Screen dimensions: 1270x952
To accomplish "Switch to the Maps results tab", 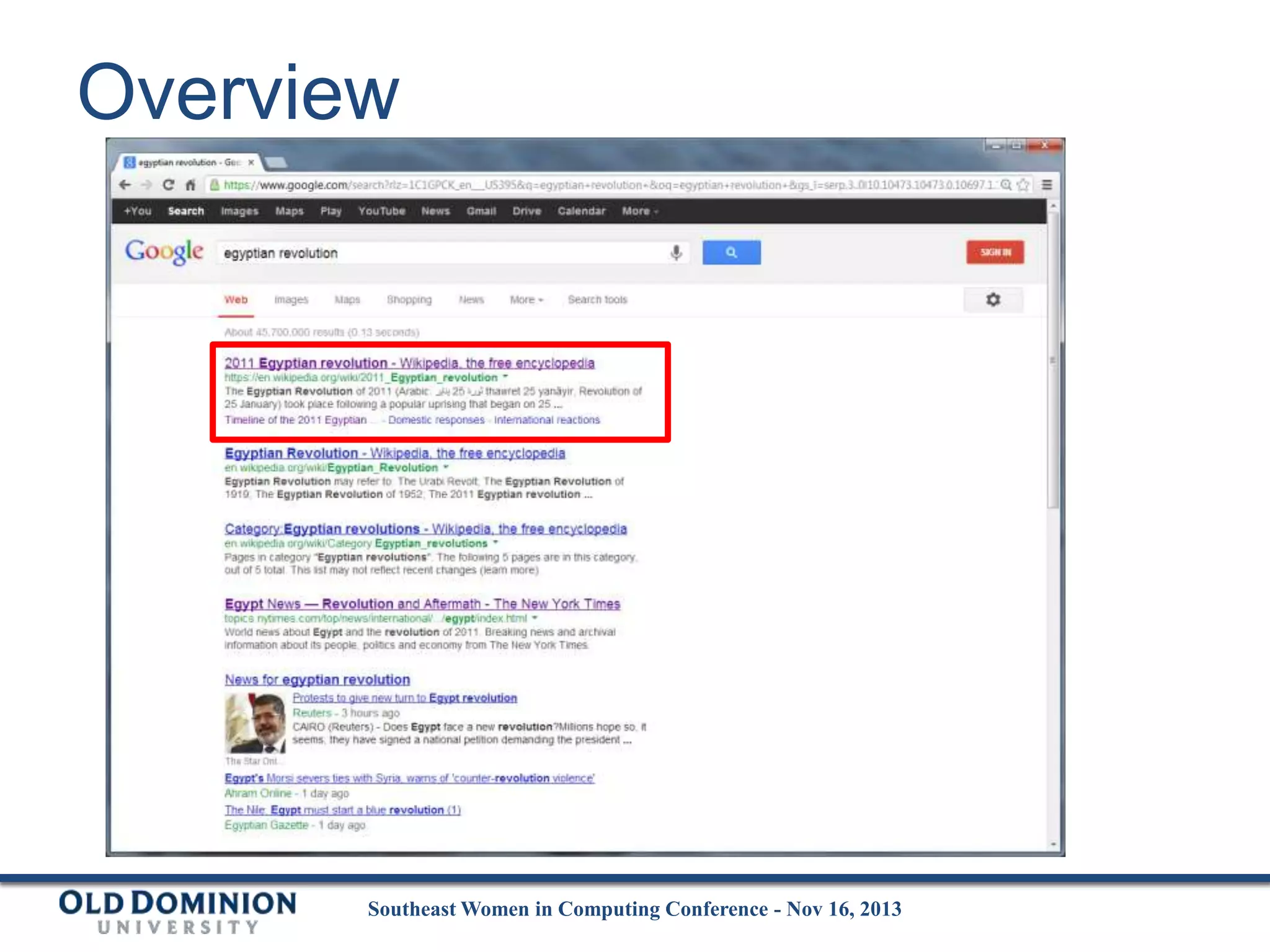I will (x=347, y=299).
